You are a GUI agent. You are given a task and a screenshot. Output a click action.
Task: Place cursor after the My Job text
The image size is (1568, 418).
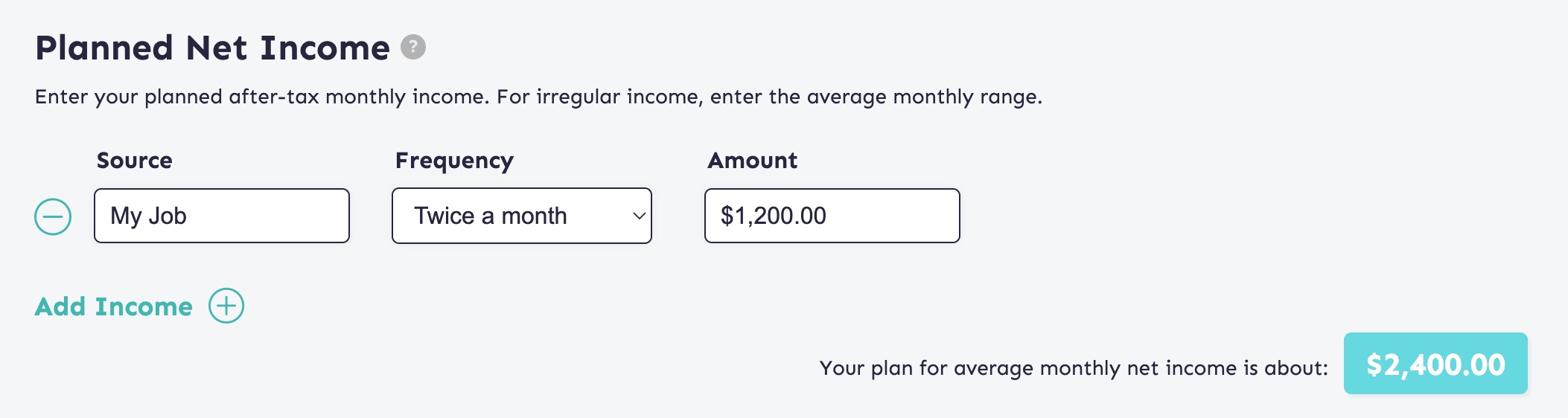pos(188,216)
